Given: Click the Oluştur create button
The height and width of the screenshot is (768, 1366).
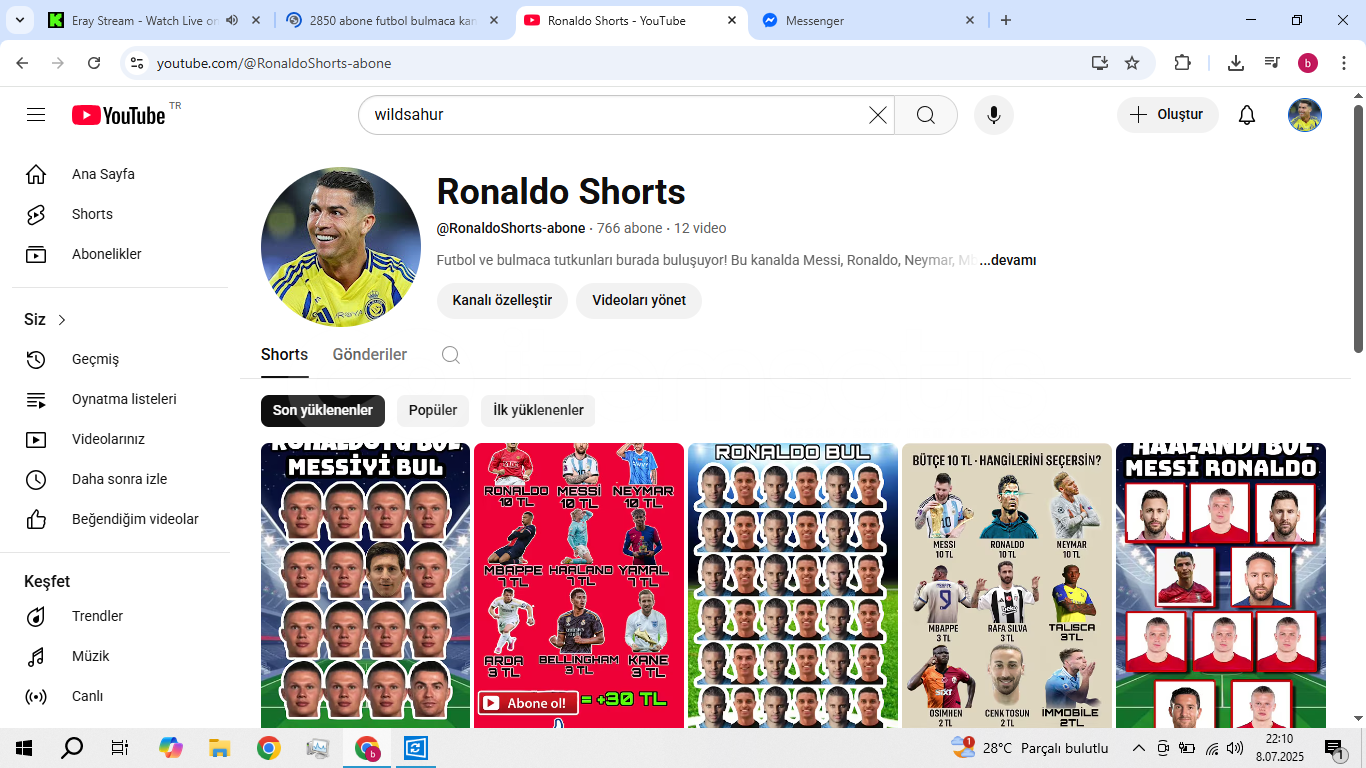Looking at the screenshot, I should pyautogui.click(x=1167, y=115).
